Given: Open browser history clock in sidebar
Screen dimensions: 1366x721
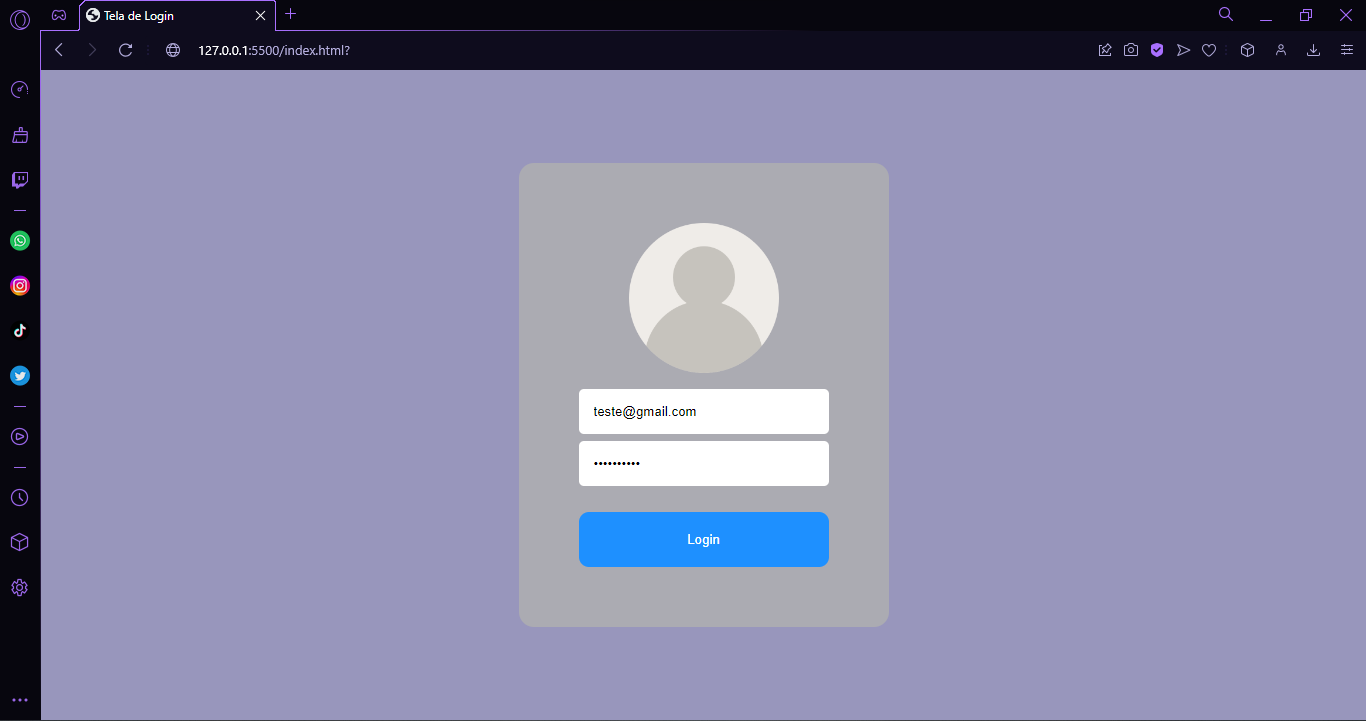Looking at the screenshot, I should point(20,497).
